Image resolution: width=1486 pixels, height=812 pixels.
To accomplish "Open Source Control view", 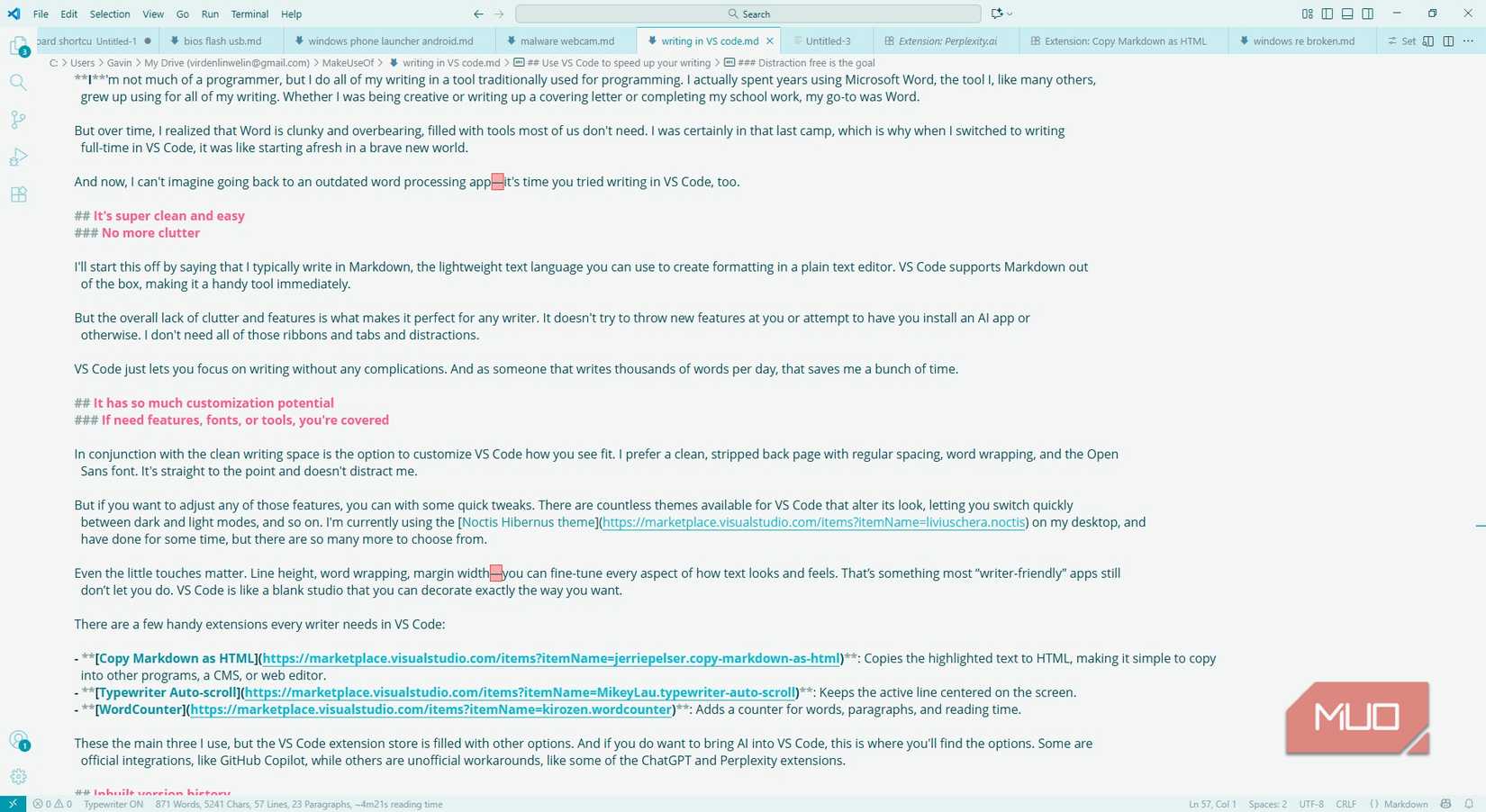I will click(x=18, y=120).
